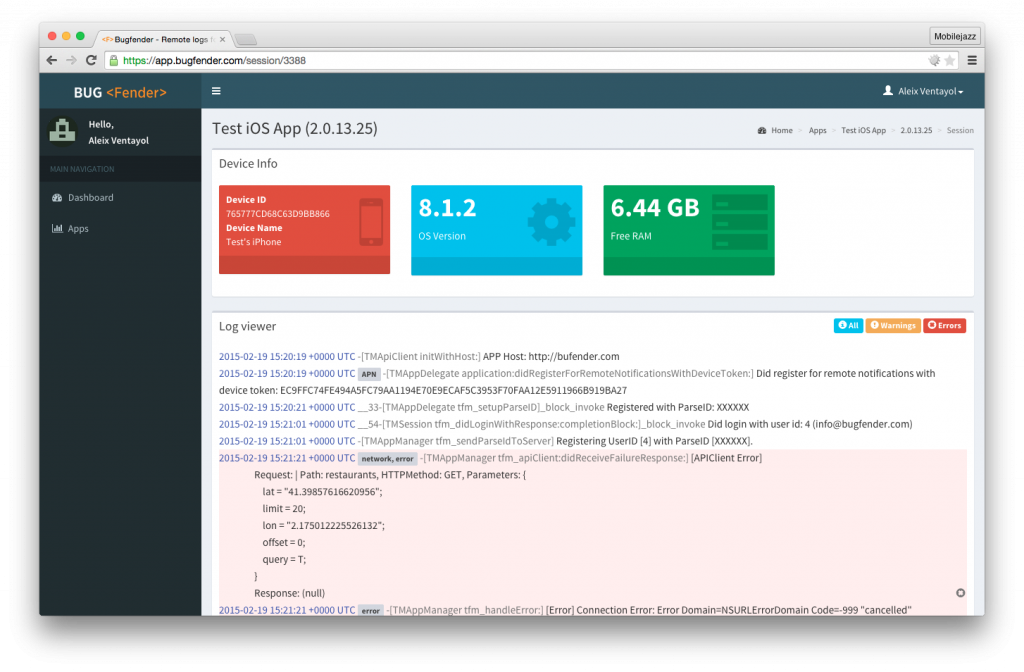Click the network, error tag label

387,458
